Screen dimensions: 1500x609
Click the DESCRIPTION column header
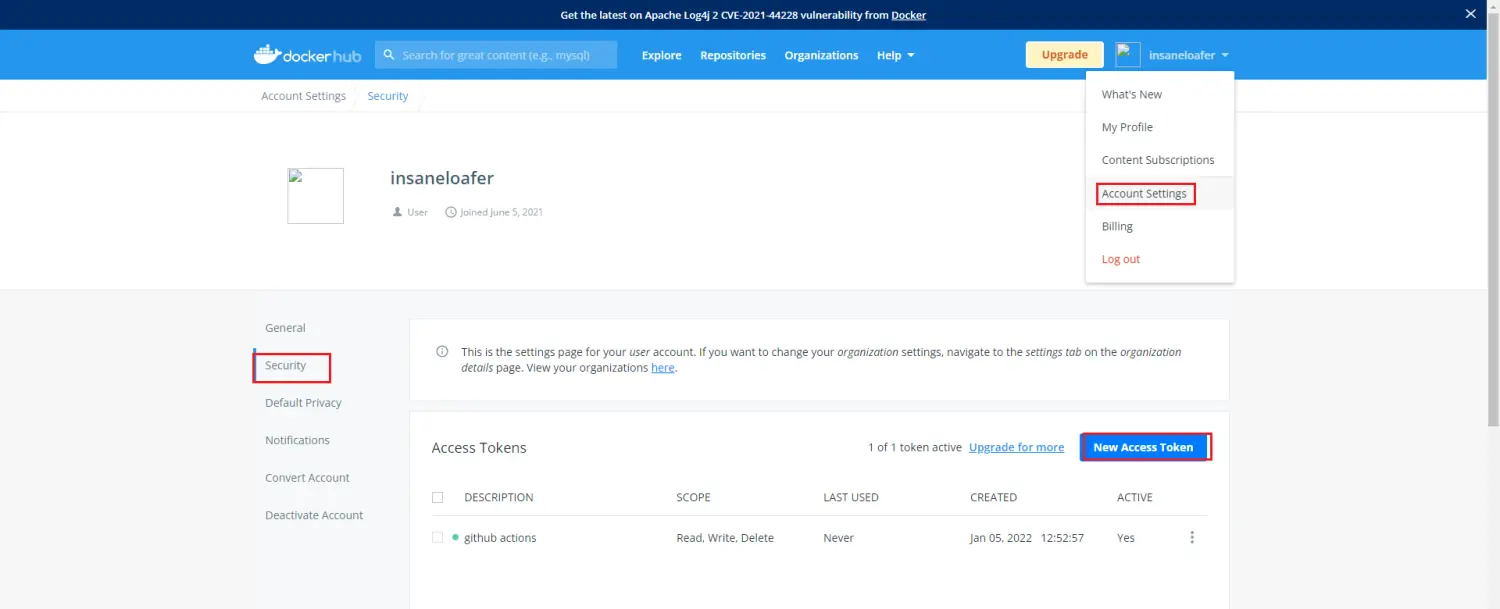tap(499, 497)
